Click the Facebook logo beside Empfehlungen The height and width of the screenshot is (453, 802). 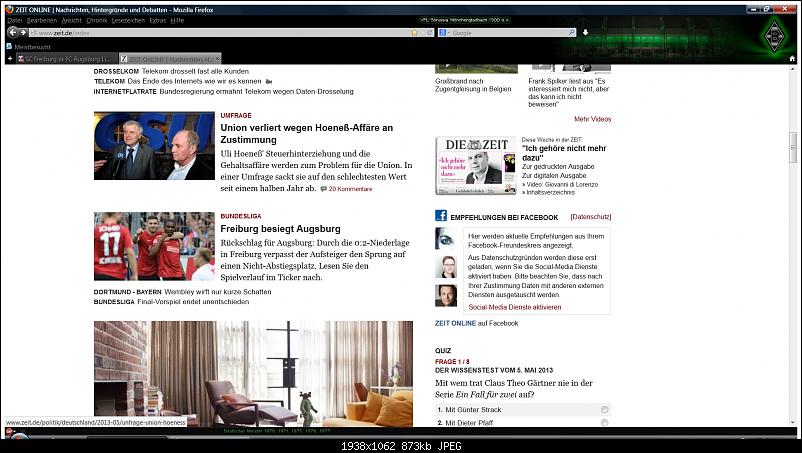(x=441, y=216)
